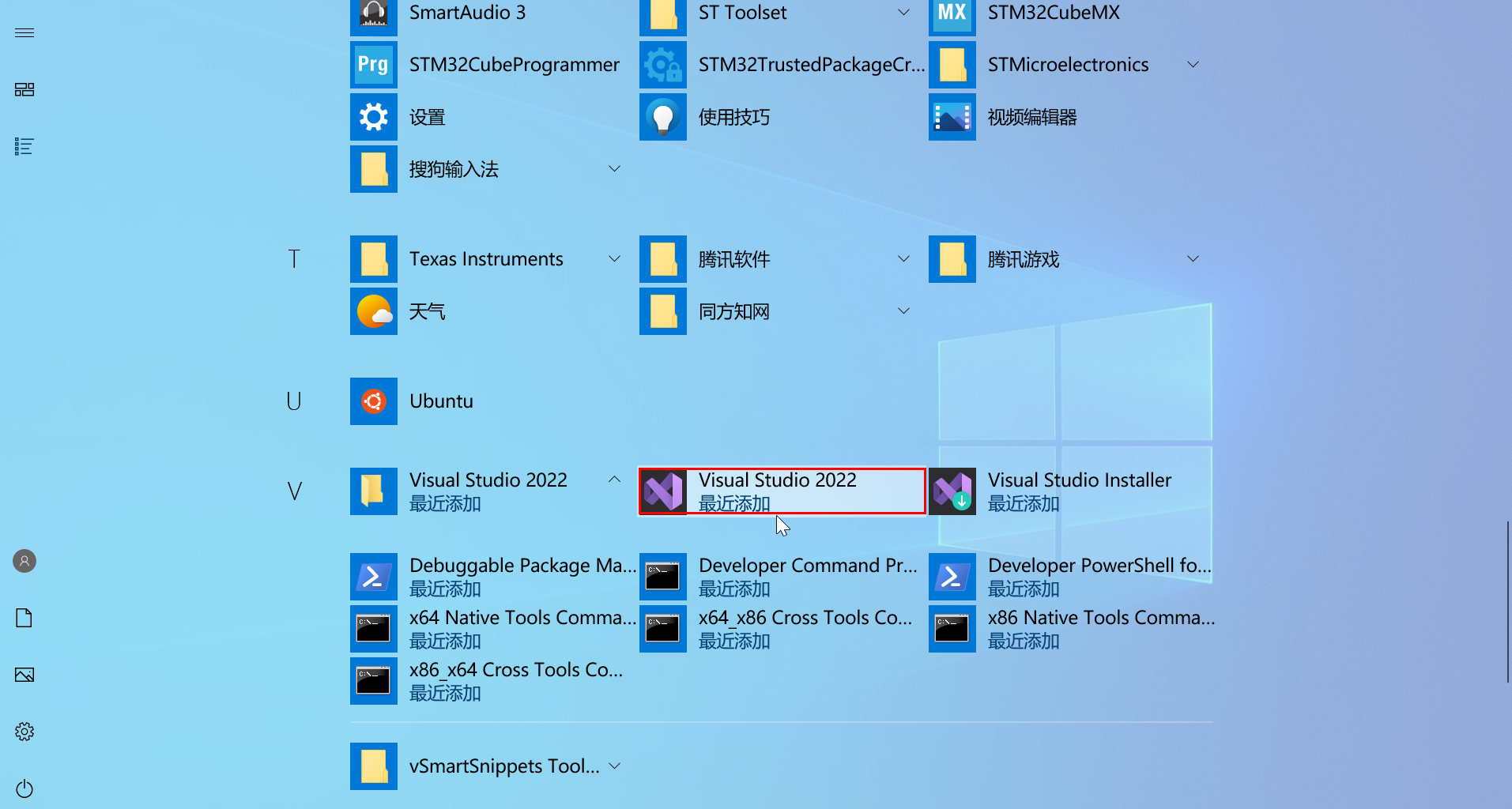
Task: Jump to letter T section header
Action: [x=294, y=259]
